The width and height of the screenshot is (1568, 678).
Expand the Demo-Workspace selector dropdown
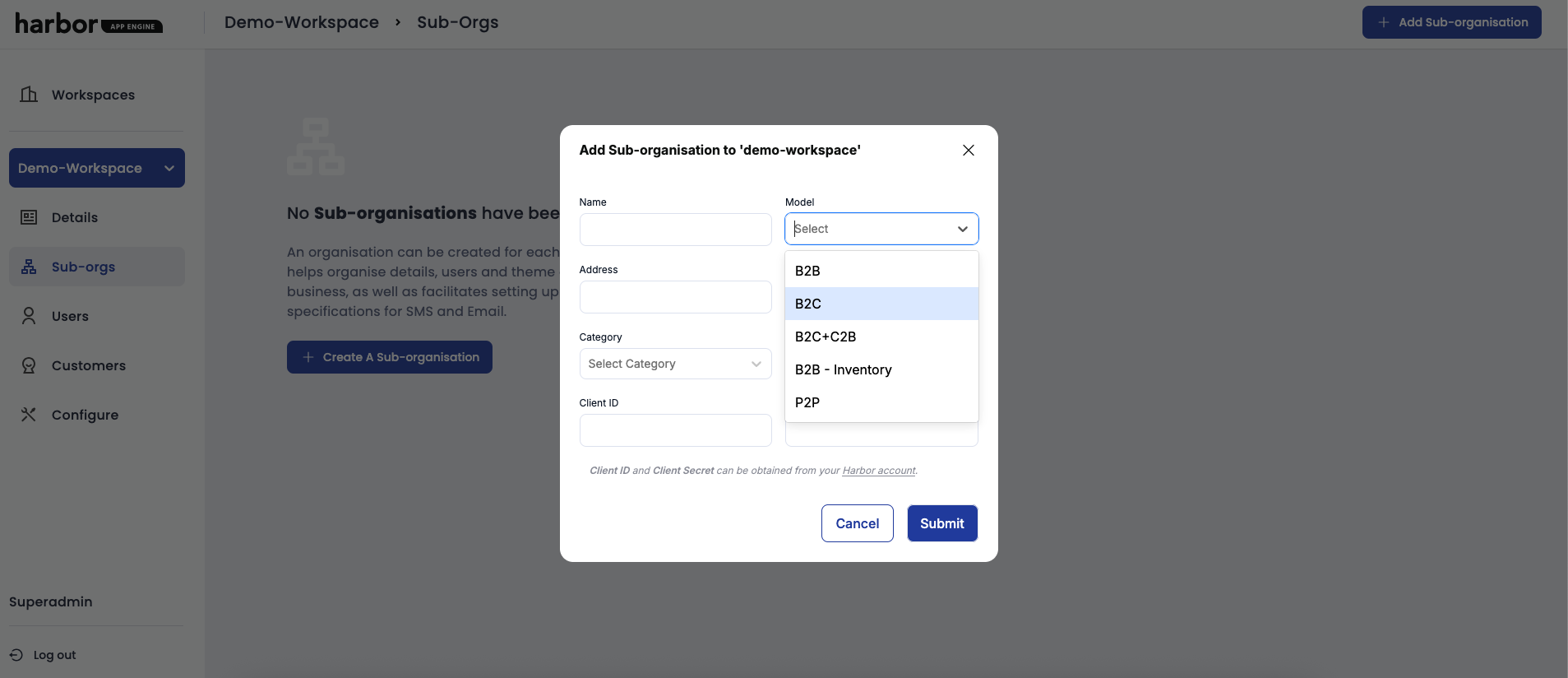[x=169, y=168]
